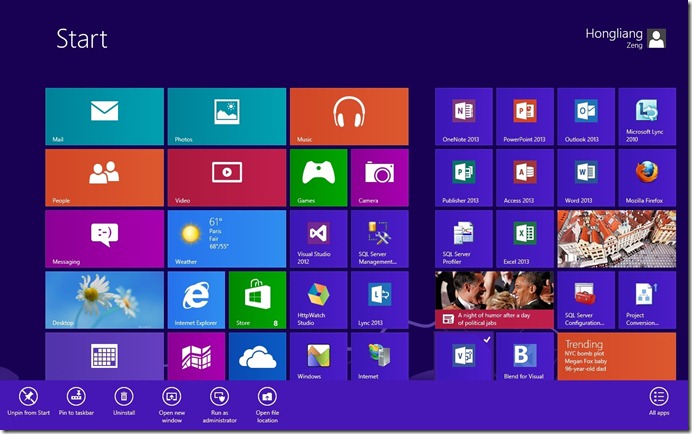Launch the Photos tile
The image size is (692, 434).
[227, 117]
